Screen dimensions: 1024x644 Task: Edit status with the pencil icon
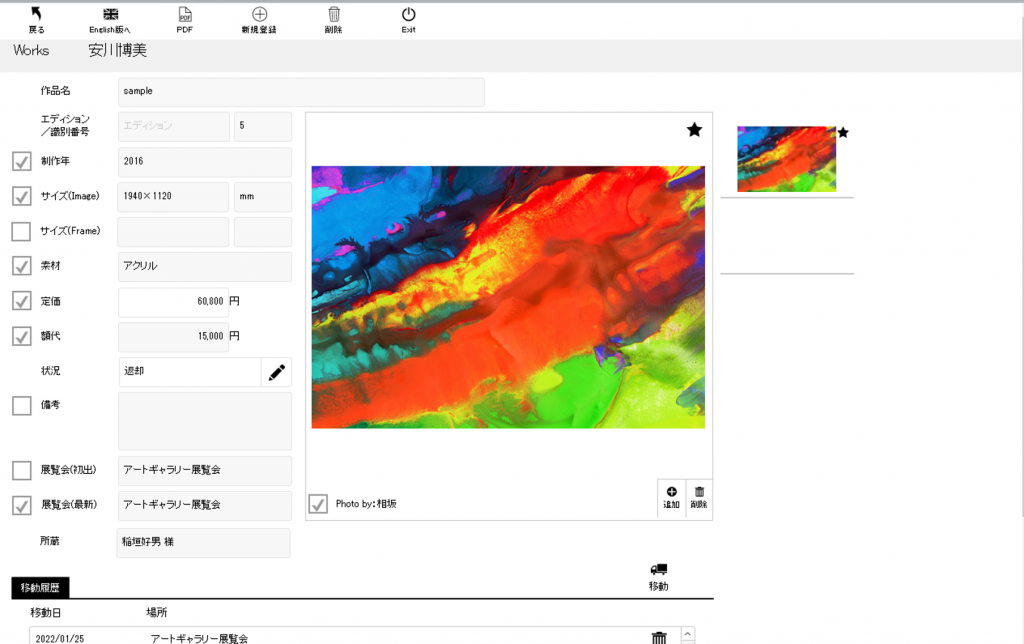pos(276,372)
